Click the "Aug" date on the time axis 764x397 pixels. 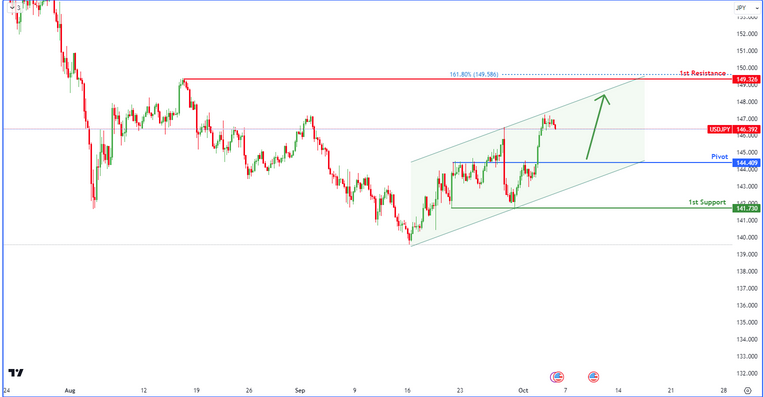click(x=70, y=390)
